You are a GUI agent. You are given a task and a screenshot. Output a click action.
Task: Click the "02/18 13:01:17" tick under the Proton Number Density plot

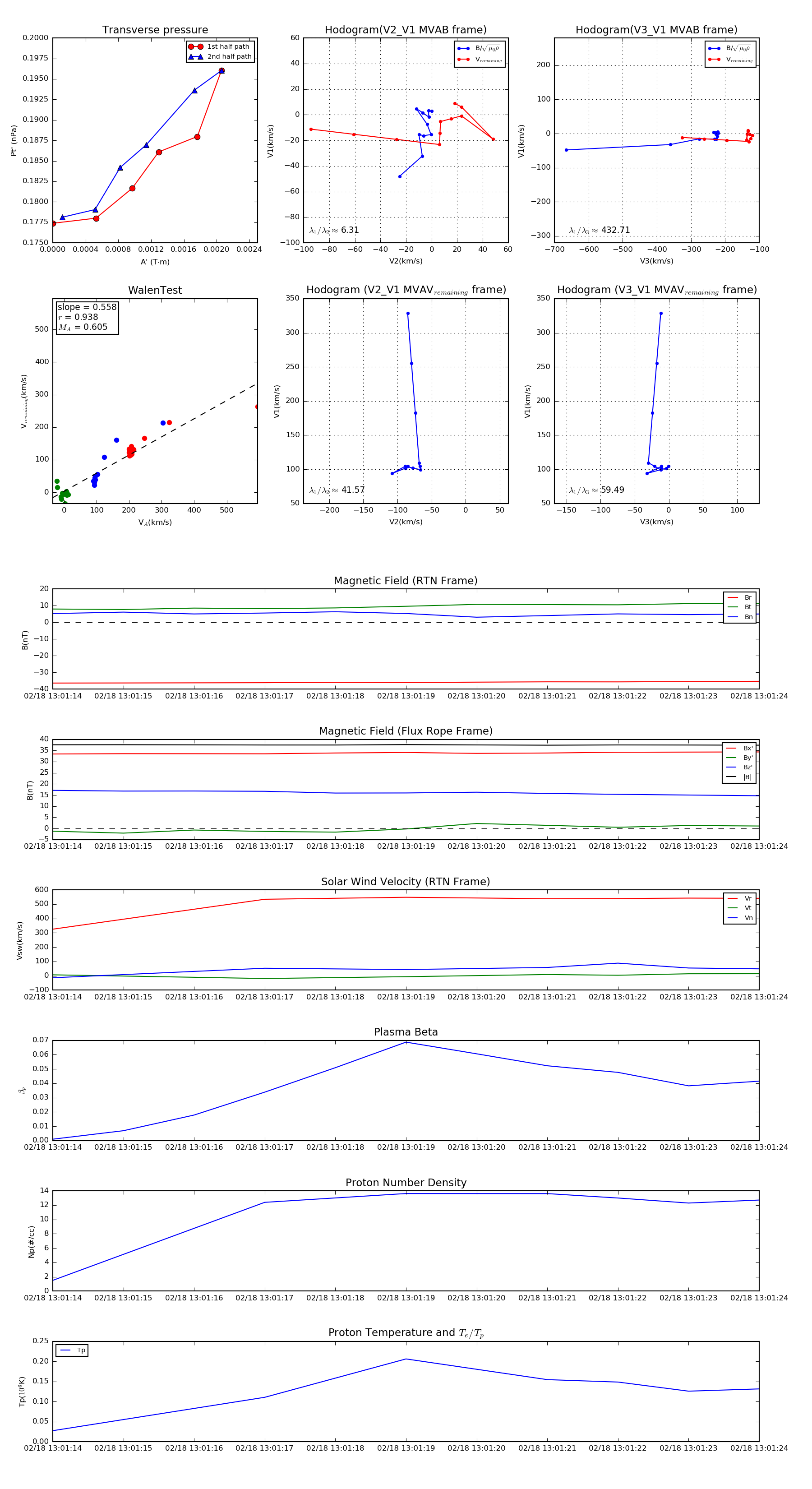point(264,1298)
